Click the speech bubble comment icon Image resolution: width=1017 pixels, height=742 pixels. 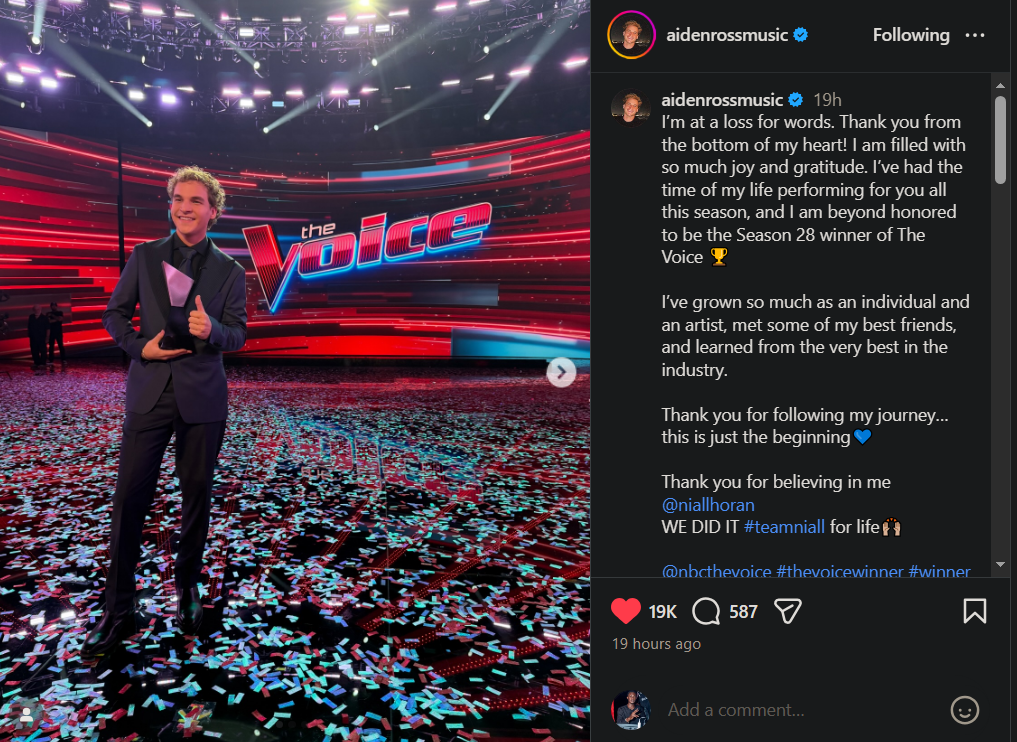[x=707, y=611]
